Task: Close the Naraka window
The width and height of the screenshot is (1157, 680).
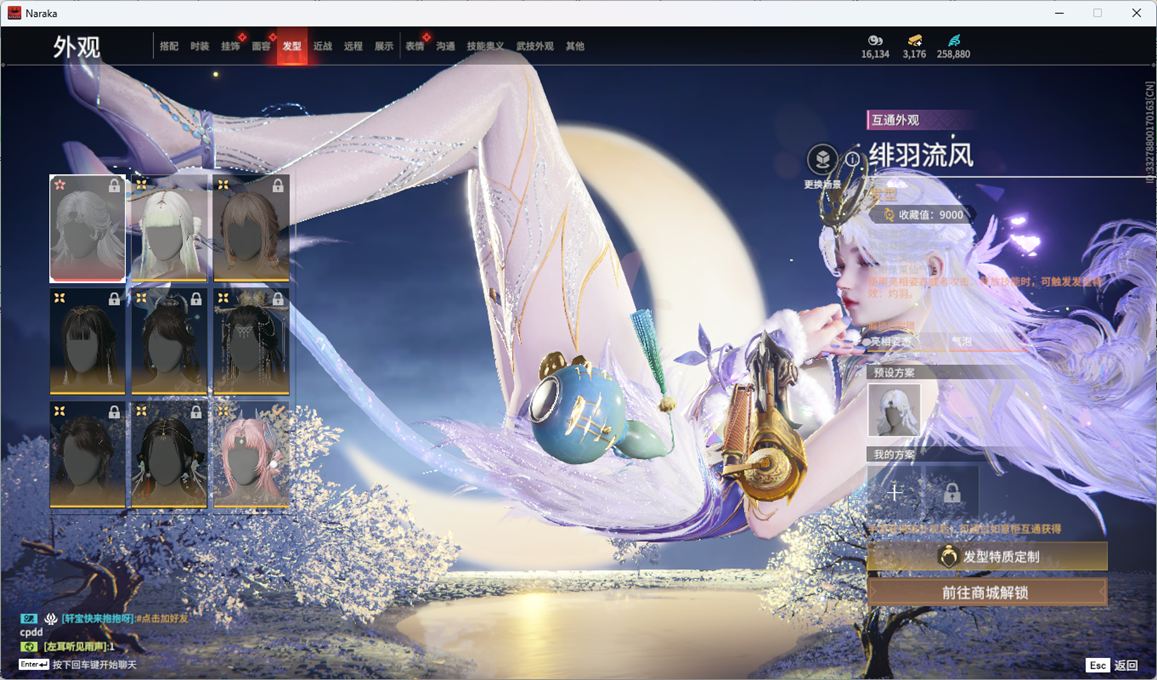Action: click(1136, 13)
